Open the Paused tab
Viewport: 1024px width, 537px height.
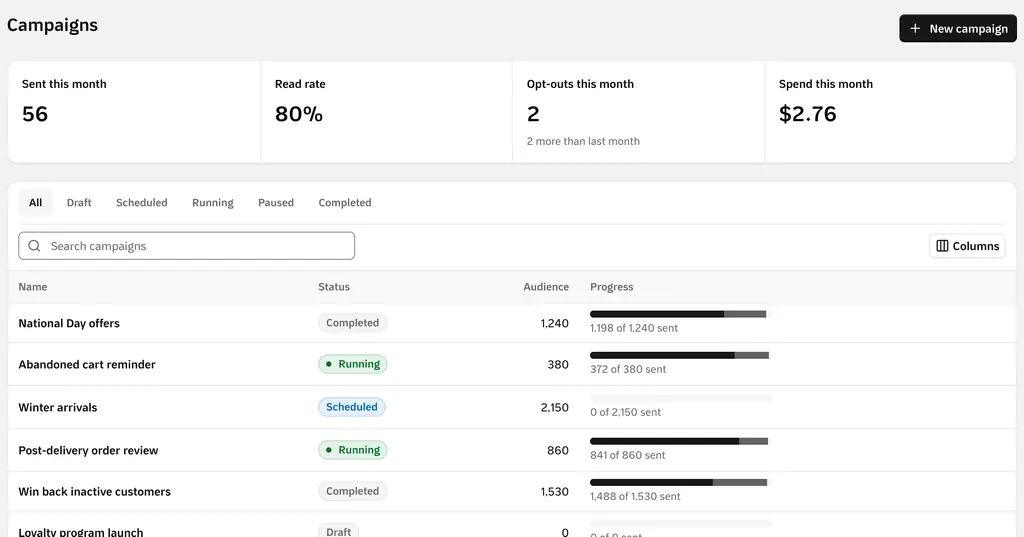276,203
